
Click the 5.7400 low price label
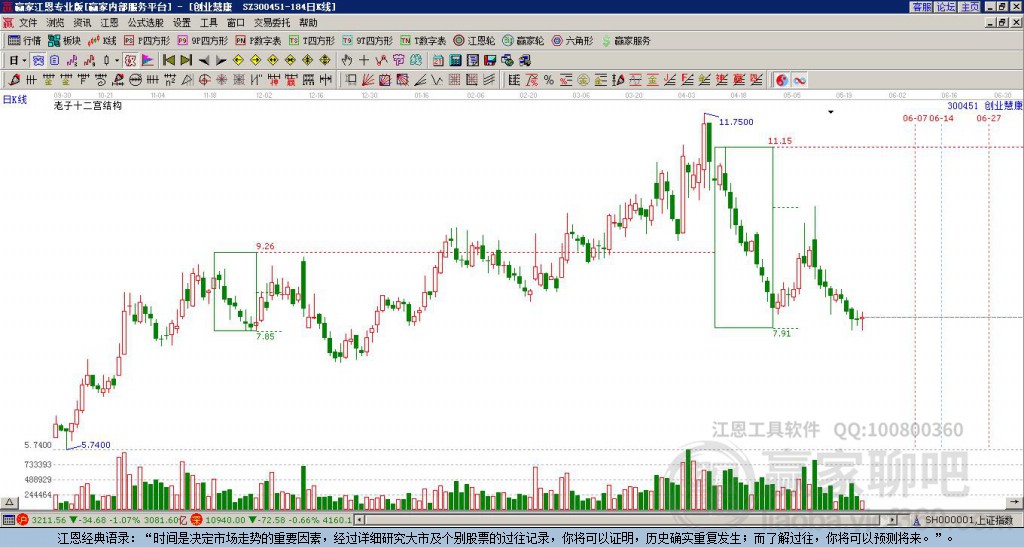pyautogui.click(x=96, y=445)
